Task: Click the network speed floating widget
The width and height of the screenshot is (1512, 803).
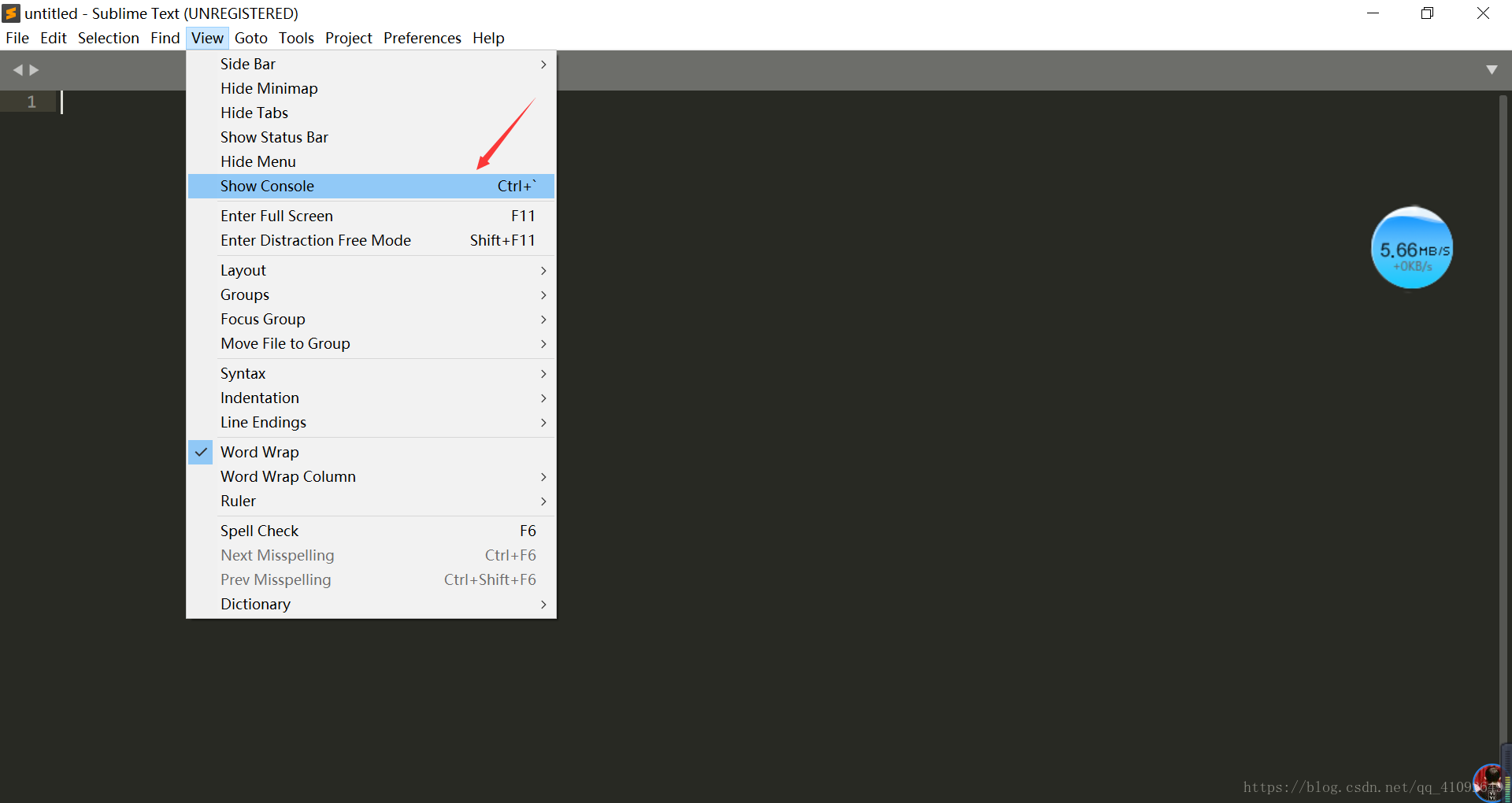Action: pyautogui.click(x=1412, y=248)
